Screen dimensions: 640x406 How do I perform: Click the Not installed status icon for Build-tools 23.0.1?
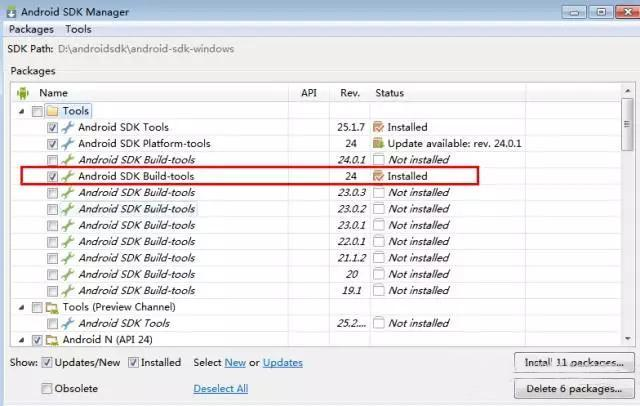point(379,225)
